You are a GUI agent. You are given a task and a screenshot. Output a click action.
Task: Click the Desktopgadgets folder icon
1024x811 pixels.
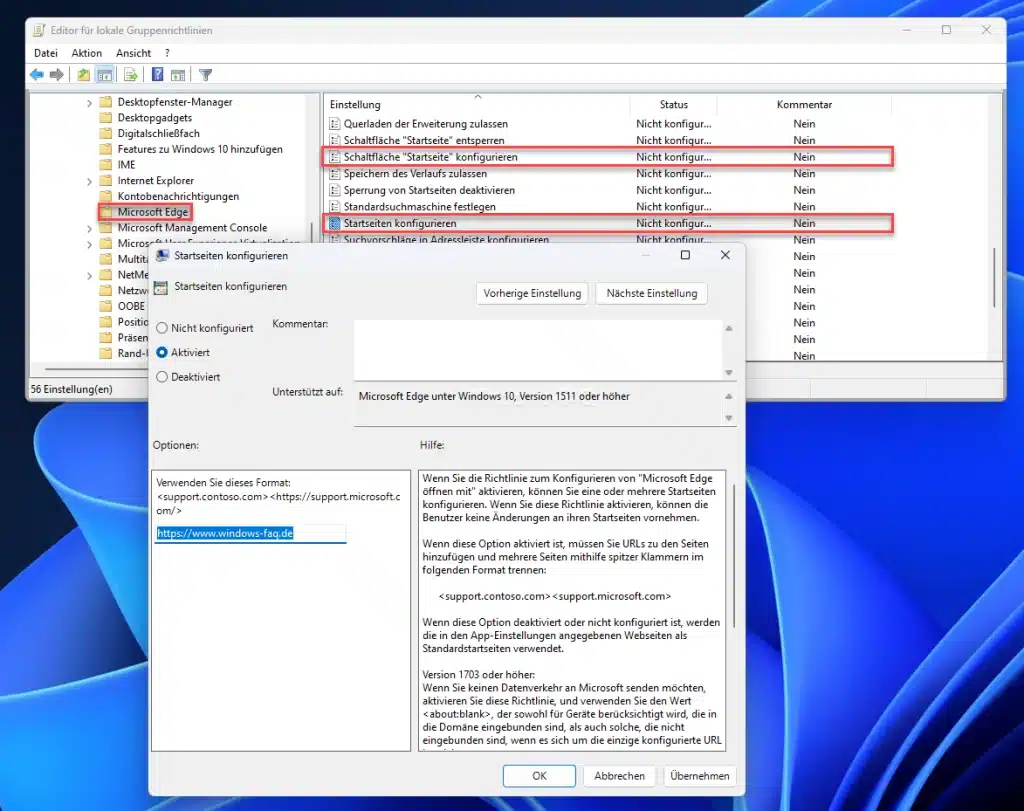click(x=106, y=118)
